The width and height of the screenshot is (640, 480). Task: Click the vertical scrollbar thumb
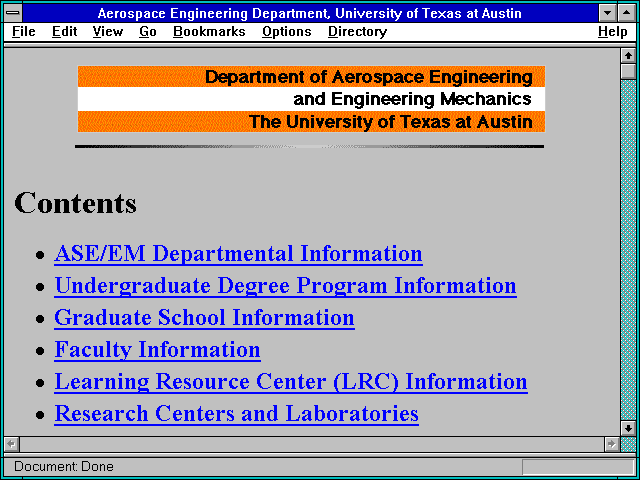click(628, 71)
